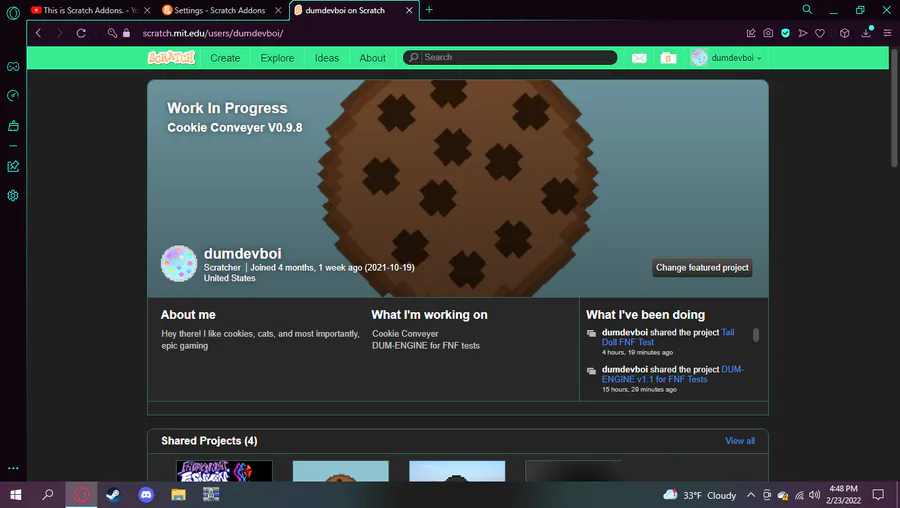Open the Friday Night Funkin project thumbnail

224,471
